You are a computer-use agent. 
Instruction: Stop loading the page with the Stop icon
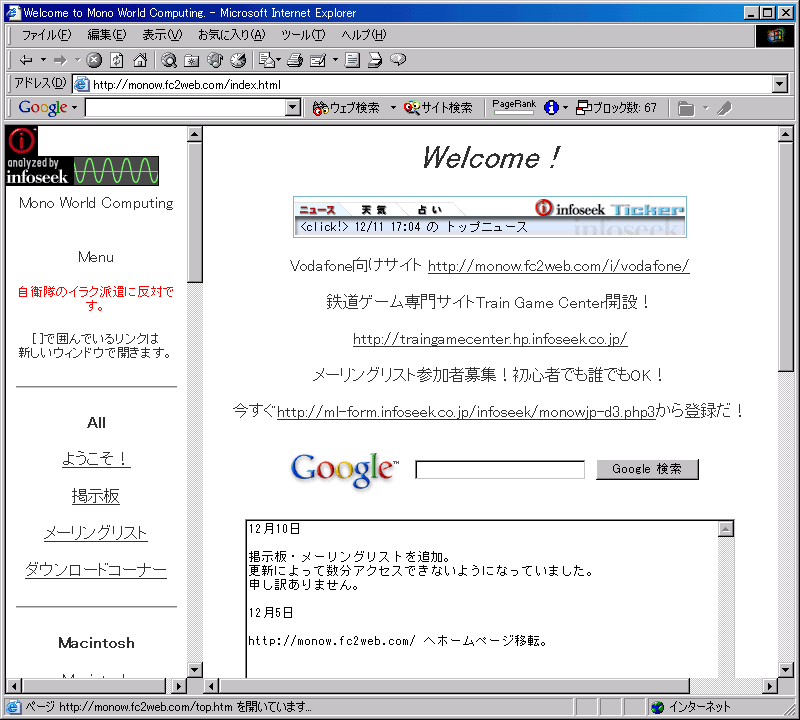point(94,60)
